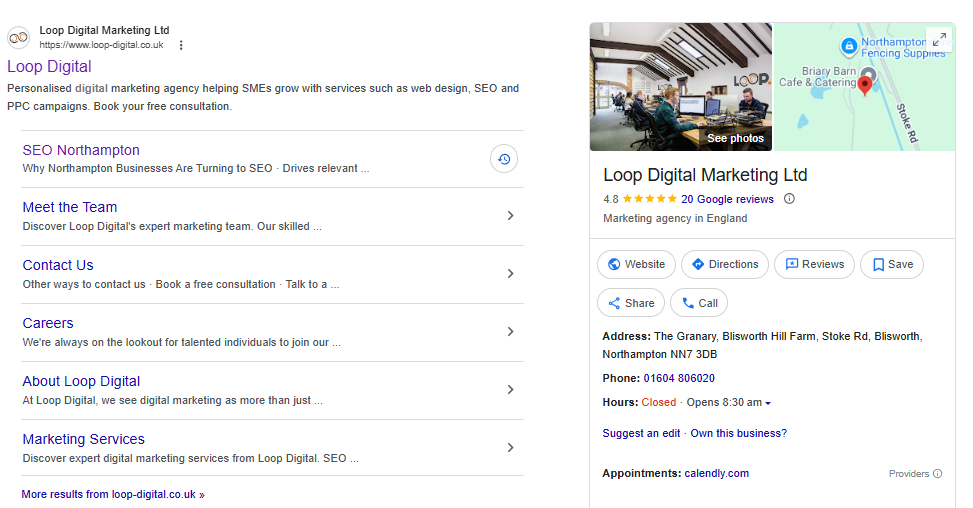Click the 4.8 rating number
The width and height of the screenshot is (973, 508).
coord(611,199)
